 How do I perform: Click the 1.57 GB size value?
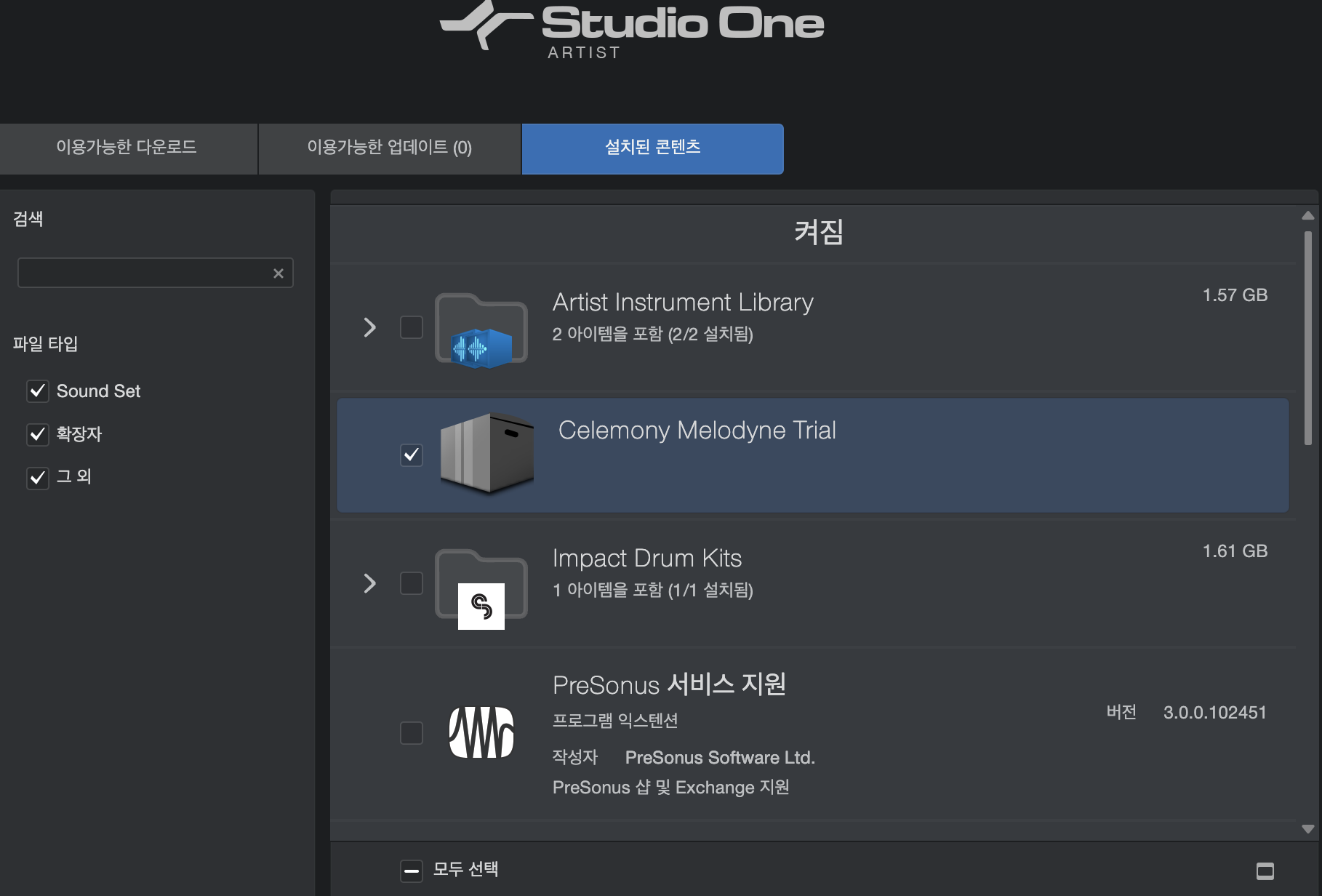tap(1235, 295)
